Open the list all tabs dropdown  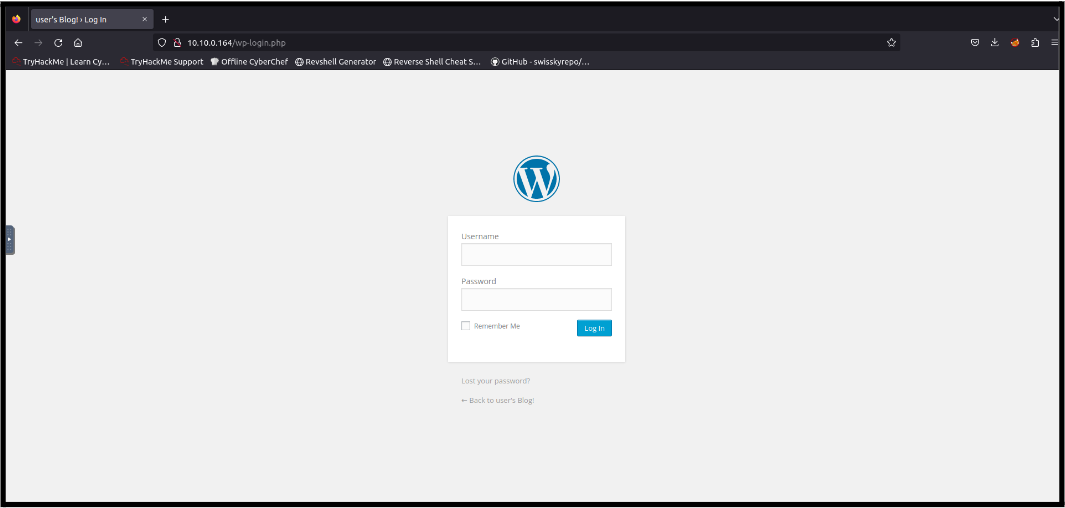[1056, 19]
